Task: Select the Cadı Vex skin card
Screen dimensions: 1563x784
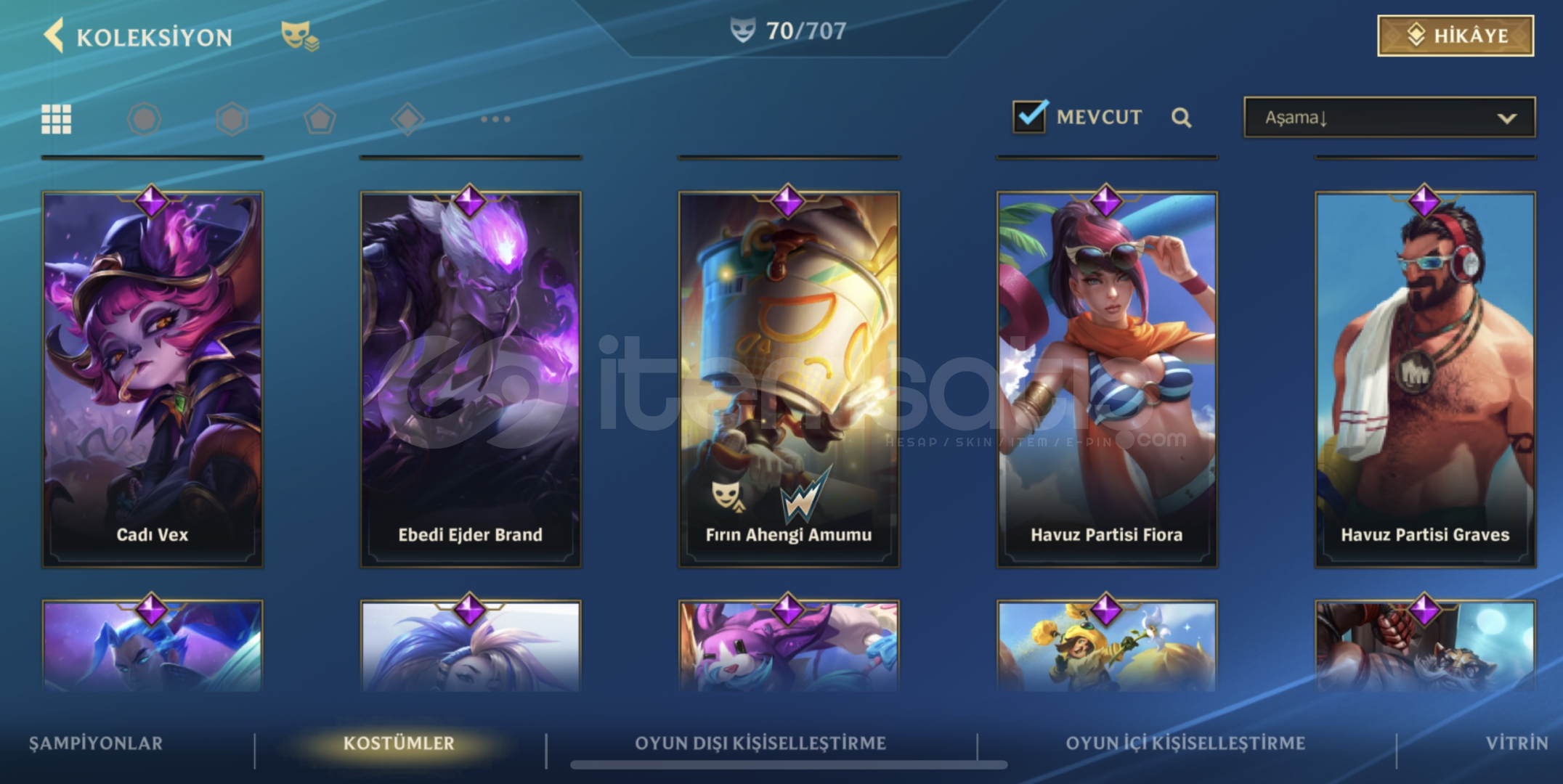Action: (x=153, y=380)
